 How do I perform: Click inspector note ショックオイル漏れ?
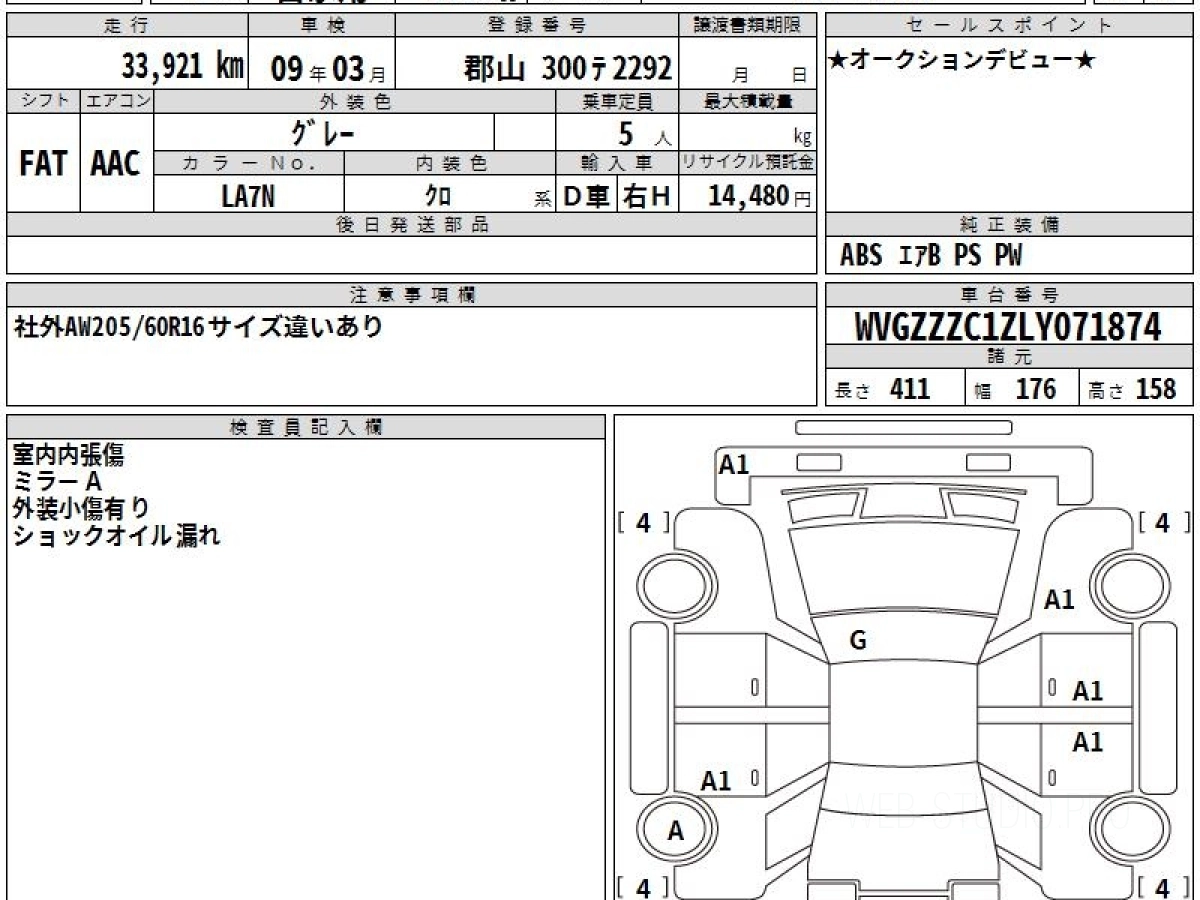pyautogui.click(x=116, y=536)
